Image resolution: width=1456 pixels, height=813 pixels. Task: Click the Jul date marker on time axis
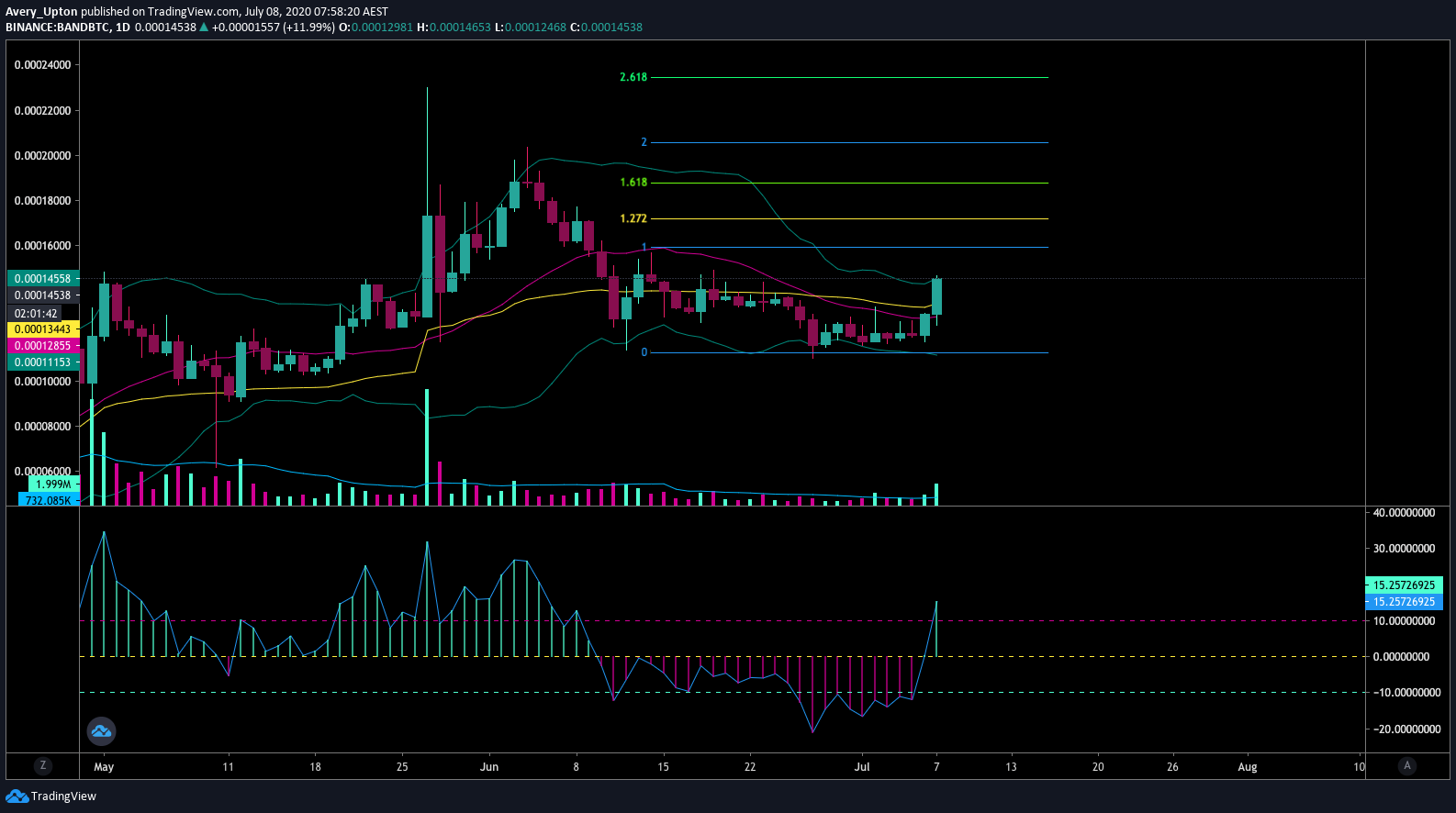click(862, 767)
